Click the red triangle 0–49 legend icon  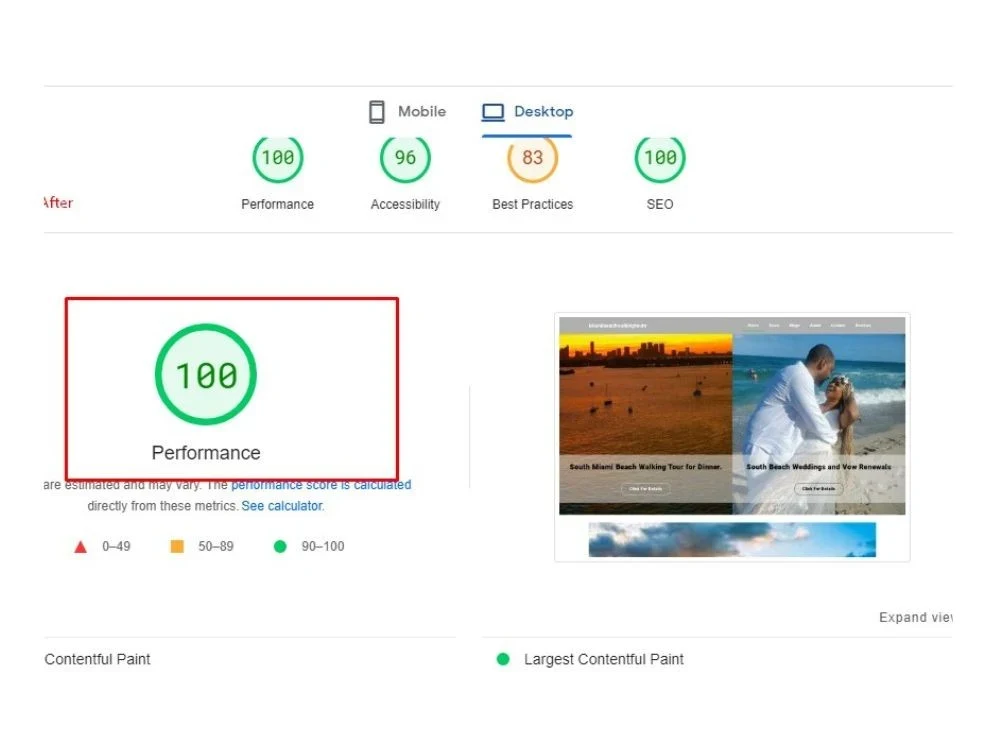(x=80, y=547)
